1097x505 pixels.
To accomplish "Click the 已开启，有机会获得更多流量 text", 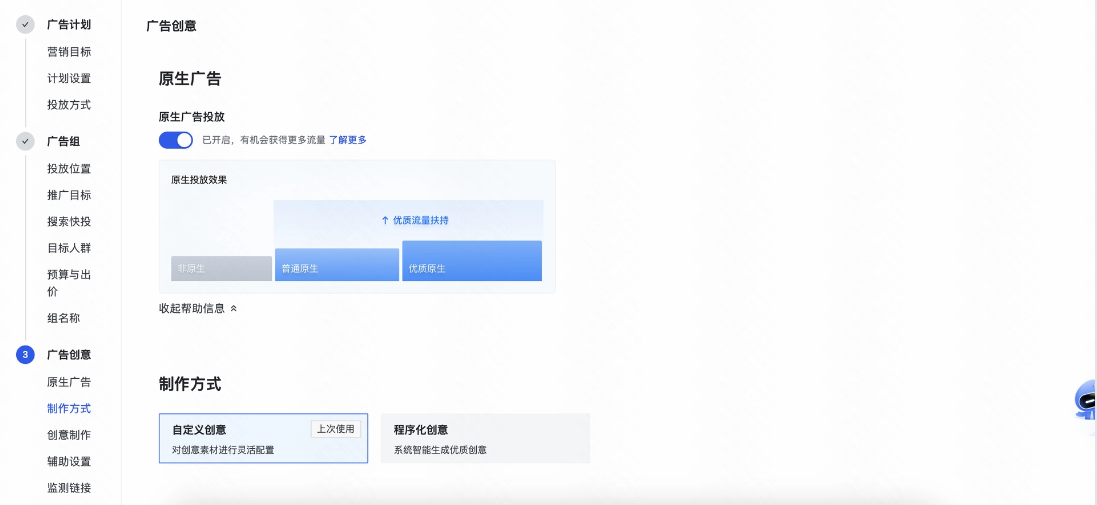I will click(264, 140).
